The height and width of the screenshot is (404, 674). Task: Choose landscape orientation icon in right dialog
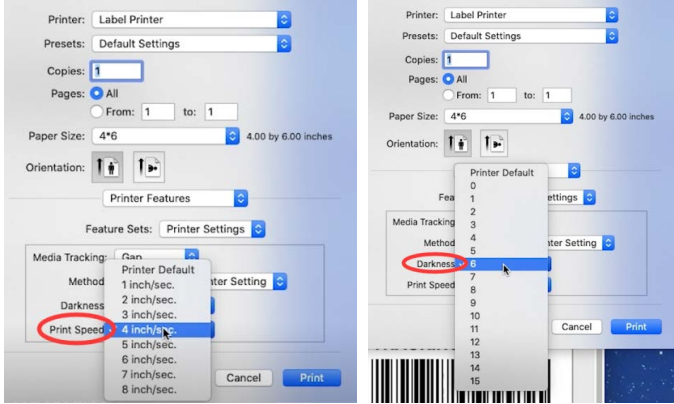pyautogui.click(x=494, y=143)
